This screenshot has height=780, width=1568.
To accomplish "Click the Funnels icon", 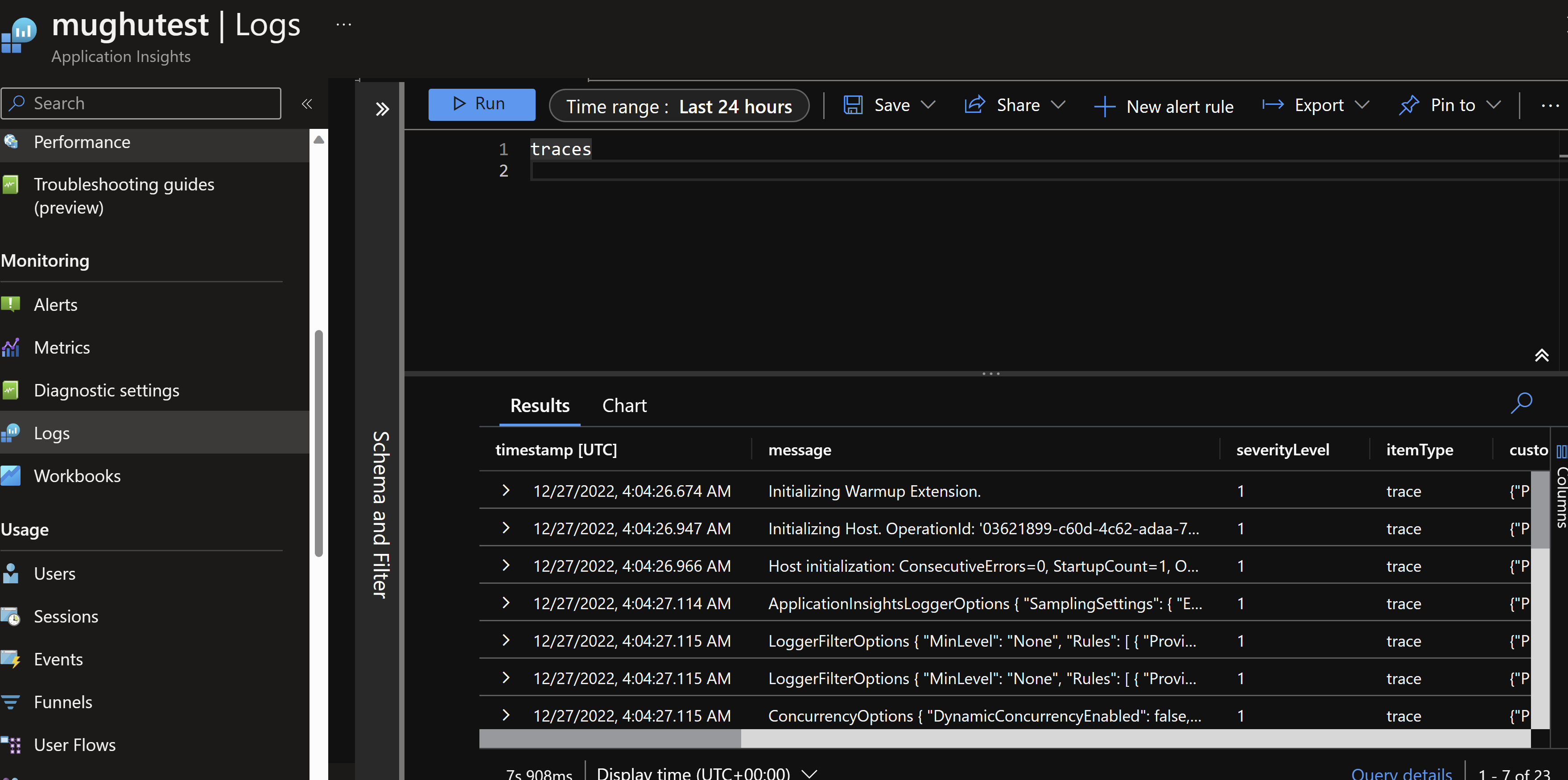I will pos(11,702).
